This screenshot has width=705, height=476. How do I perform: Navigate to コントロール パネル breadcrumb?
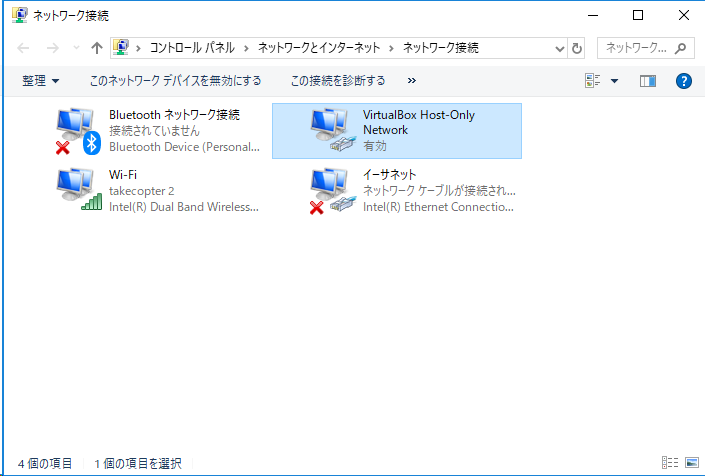pos(192,48)
